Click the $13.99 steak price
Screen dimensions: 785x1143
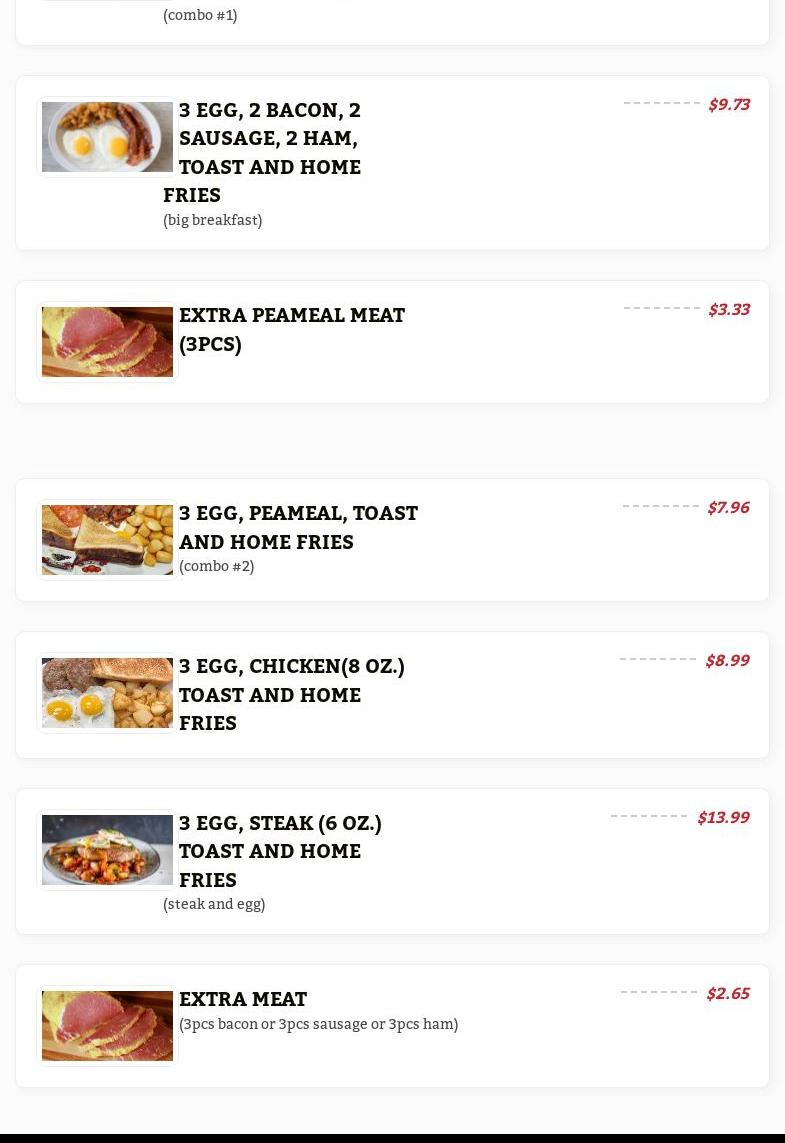[x=723, y=817]
